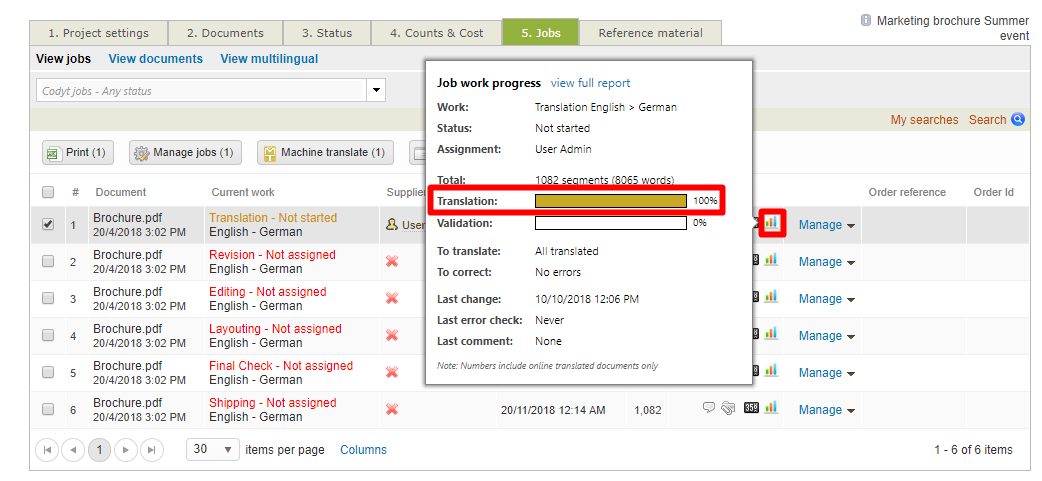Open the job status filter dropdown arrow
This screenshot has height=481, width=1042.
[375, 91]
